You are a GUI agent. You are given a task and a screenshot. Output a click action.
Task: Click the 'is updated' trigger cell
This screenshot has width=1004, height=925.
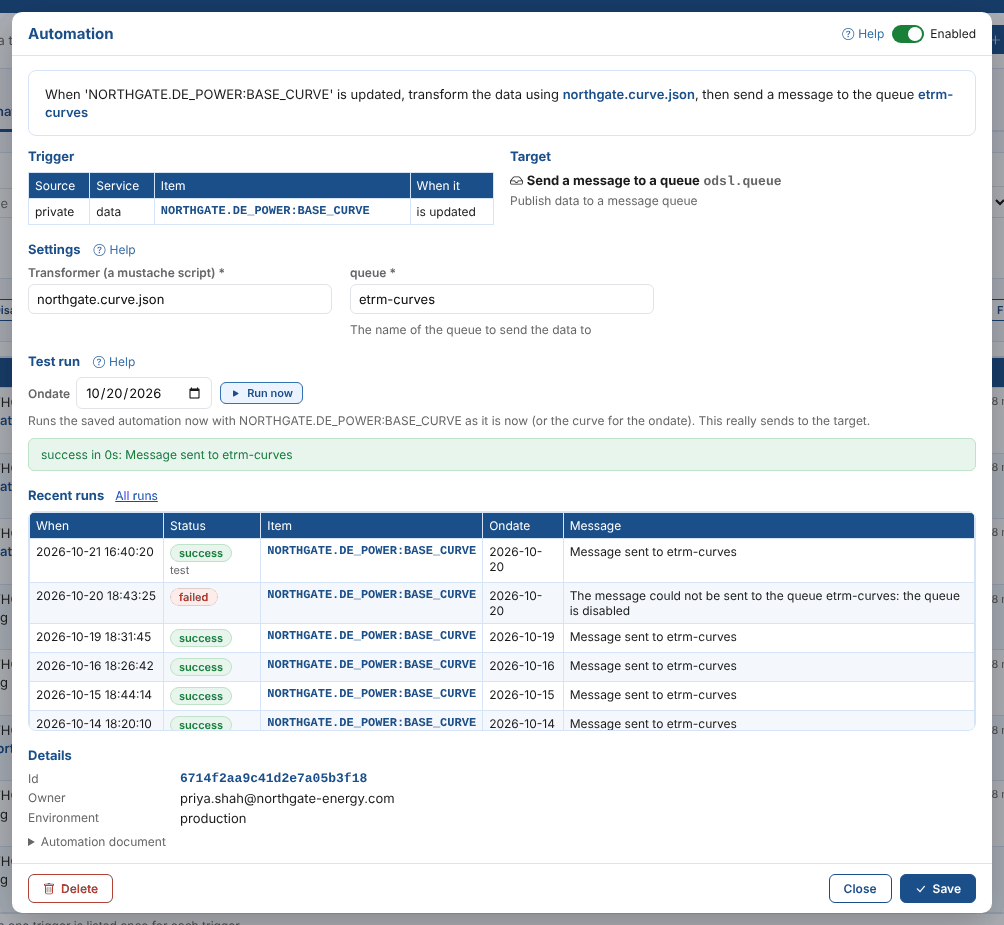click(451, 211)
